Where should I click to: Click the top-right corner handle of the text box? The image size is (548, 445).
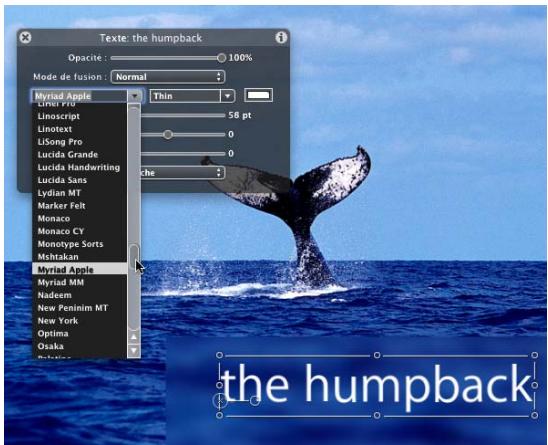534,355
